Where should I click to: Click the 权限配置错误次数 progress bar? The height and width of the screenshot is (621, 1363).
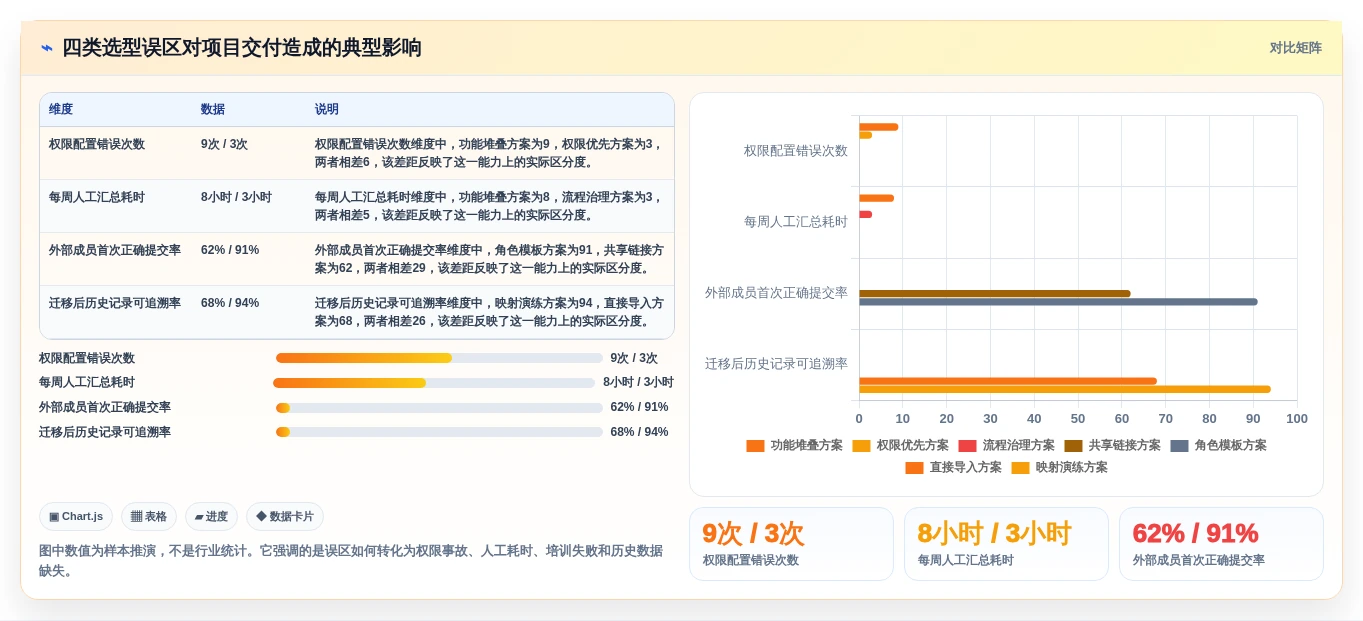[439, 358]
